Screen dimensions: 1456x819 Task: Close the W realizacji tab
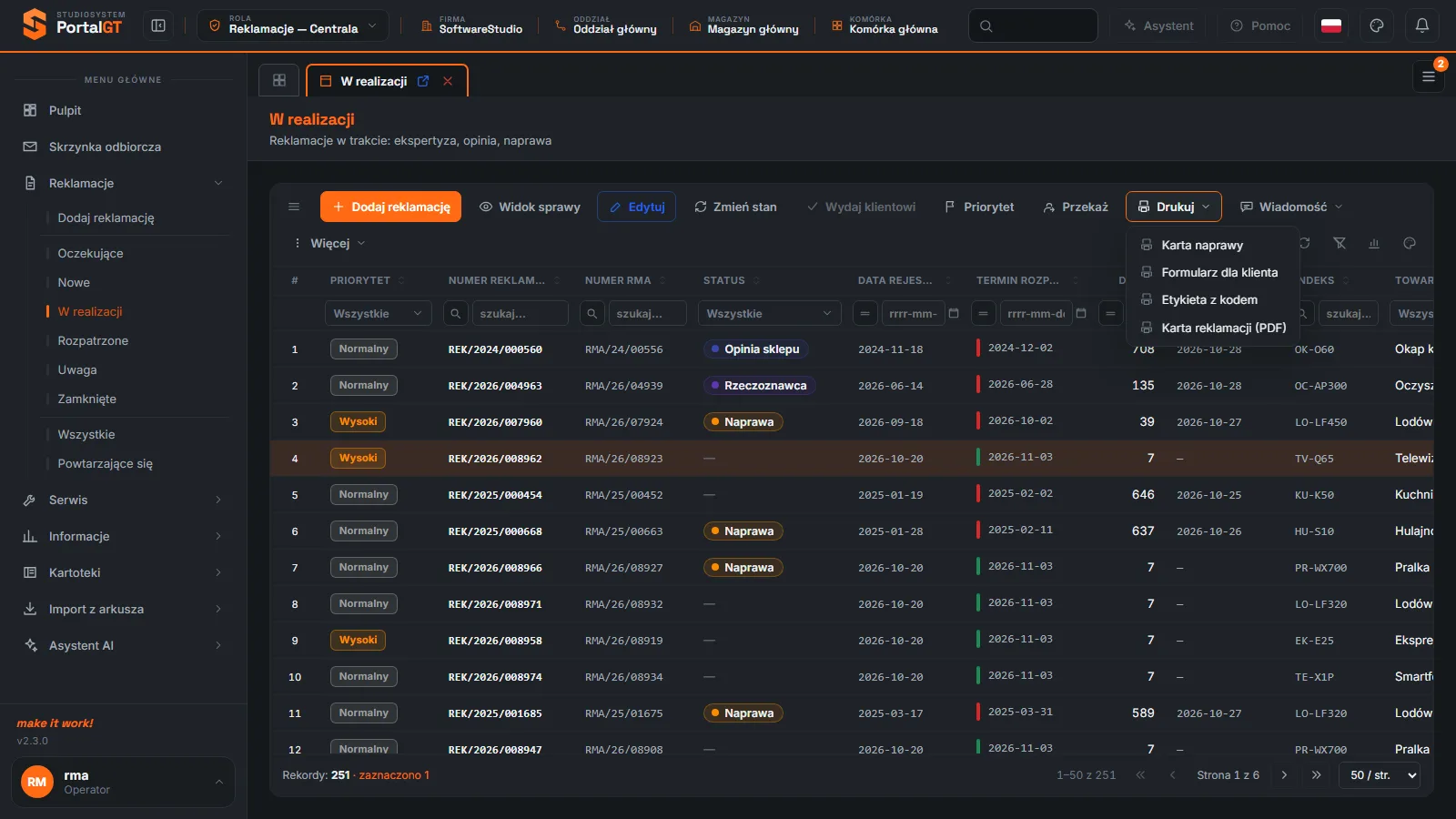pyautogui.click(x=448, y=81)
